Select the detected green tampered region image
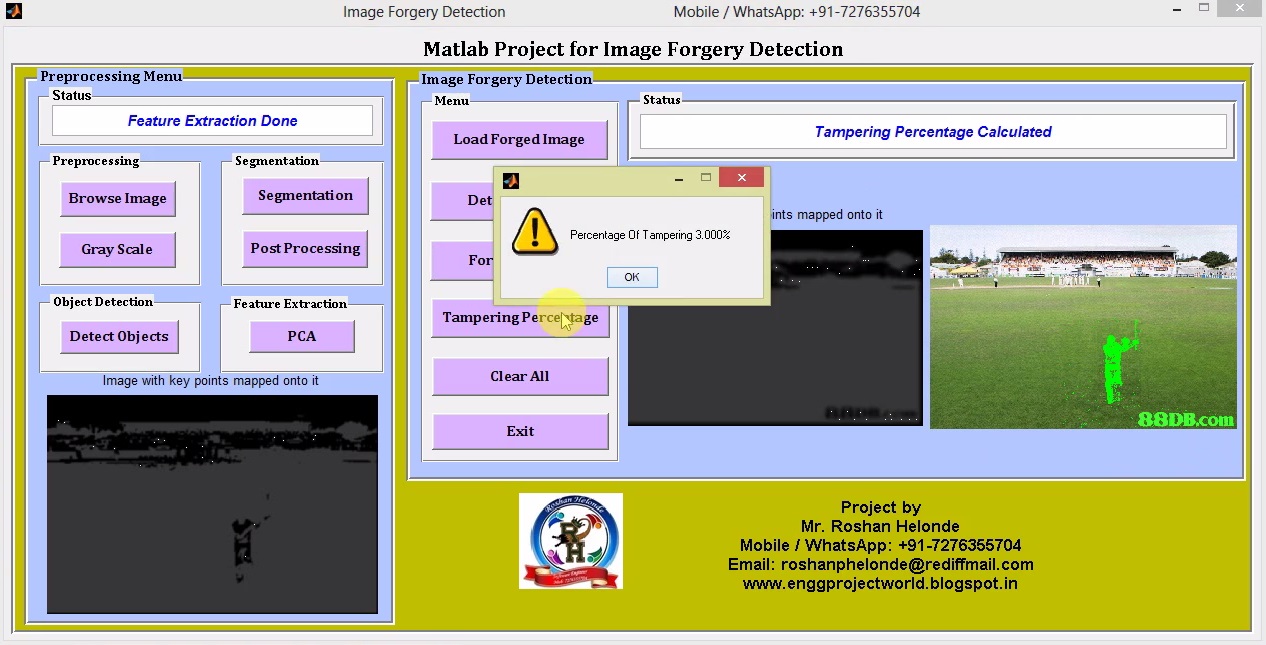 1083,327
